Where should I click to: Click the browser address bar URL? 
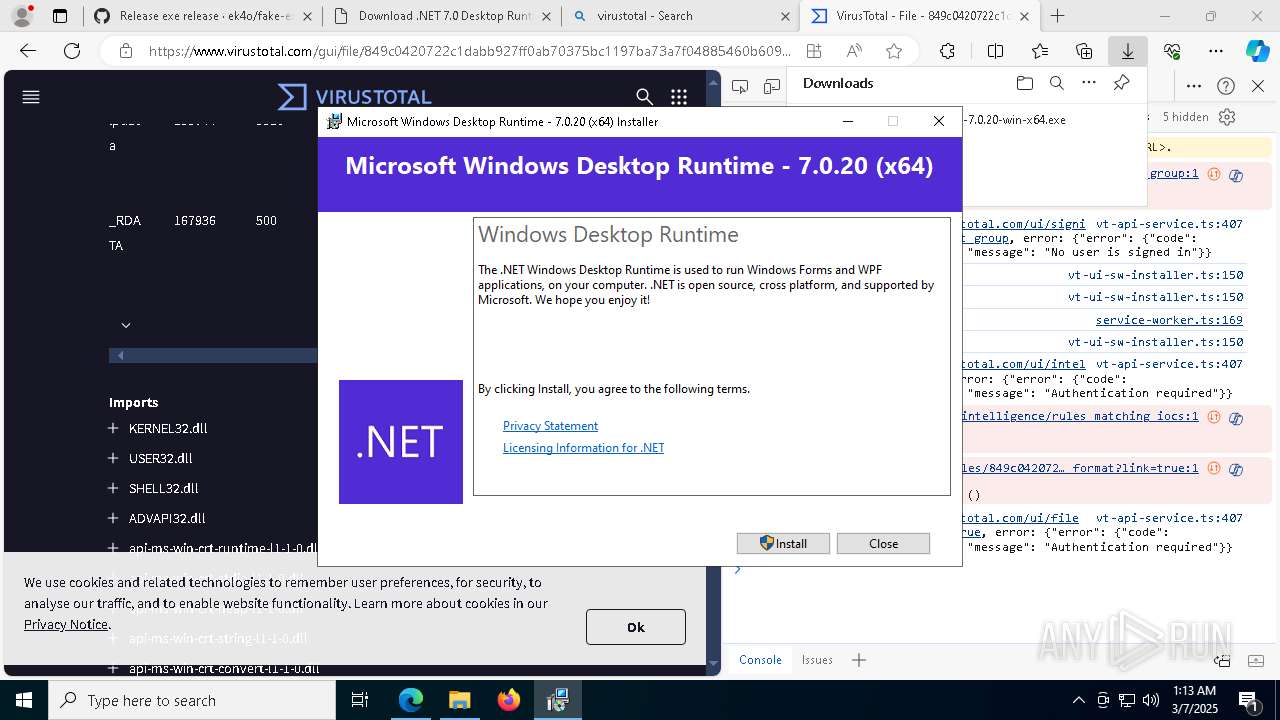470,52
